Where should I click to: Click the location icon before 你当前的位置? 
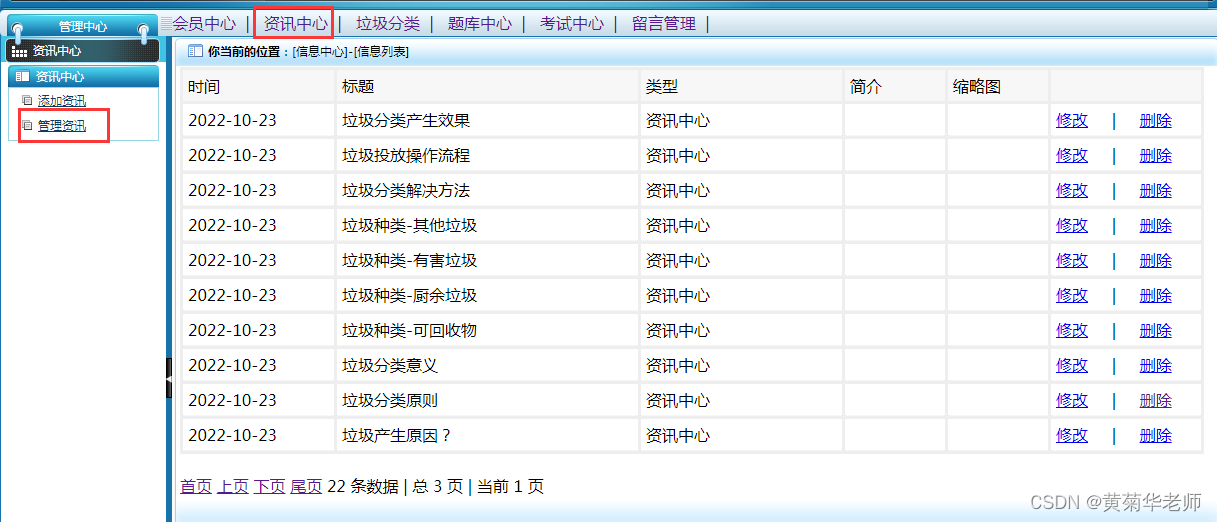[196, 51]
